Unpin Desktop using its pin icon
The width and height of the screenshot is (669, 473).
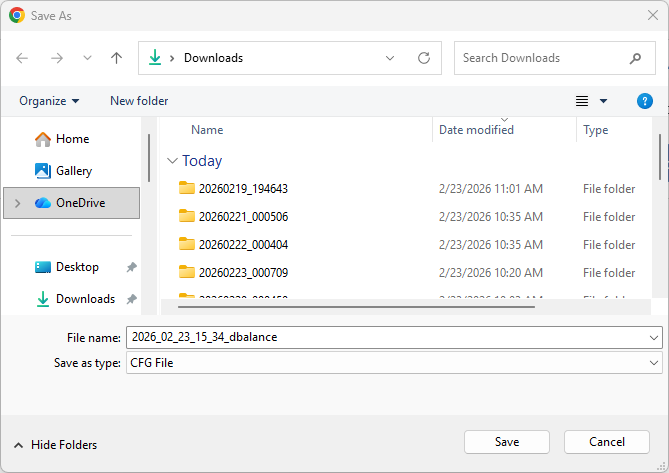point(131,267)
